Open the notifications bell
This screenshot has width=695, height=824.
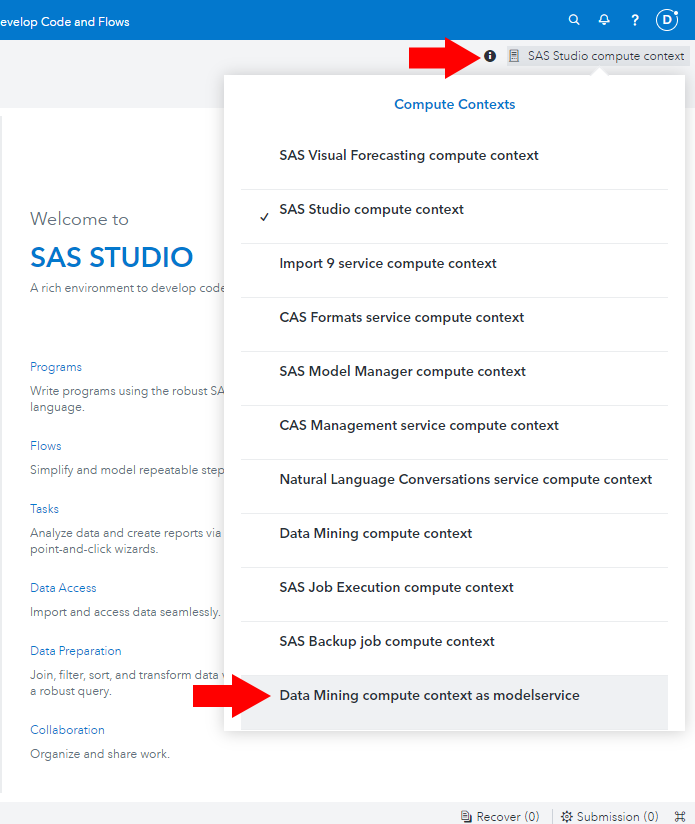coord(604,20)
